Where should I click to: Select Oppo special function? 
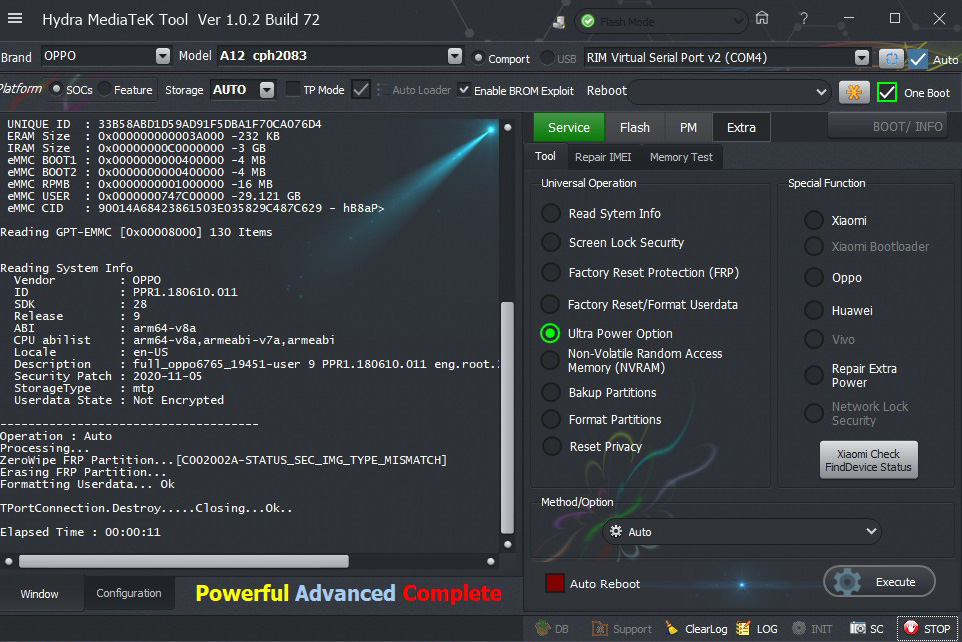814,277
